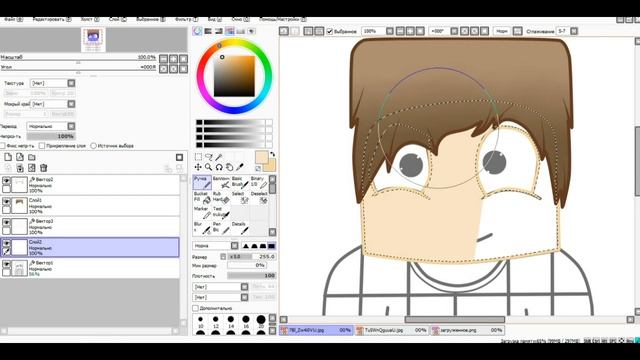This screenshot has height=360, width=640.
Task: Switch to the TuSWnQguuaU.jpg document tab
Action: pos(391,330)
